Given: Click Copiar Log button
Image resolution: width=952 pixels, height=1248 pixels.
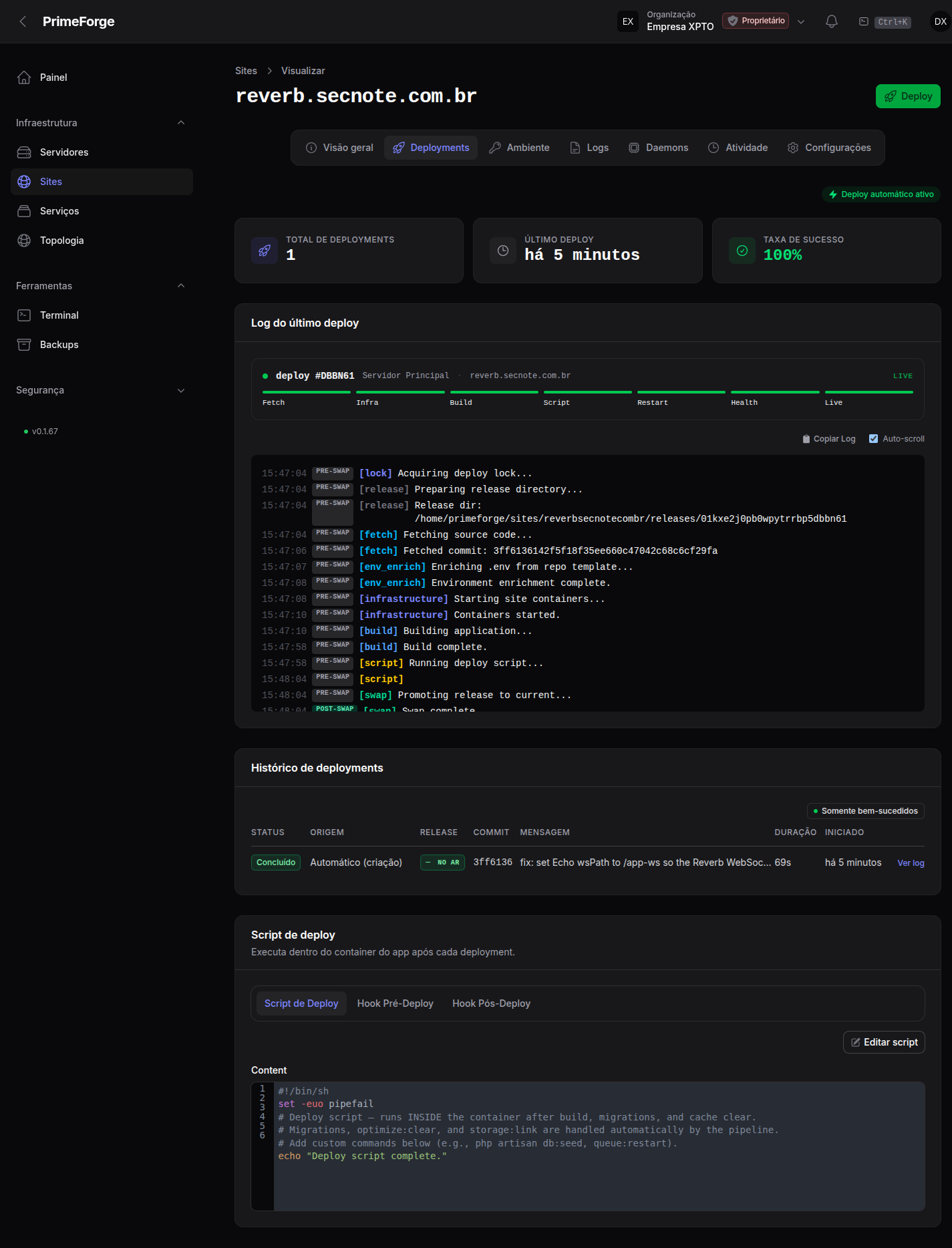Looking at the screenshot, I should coord(829,439).
